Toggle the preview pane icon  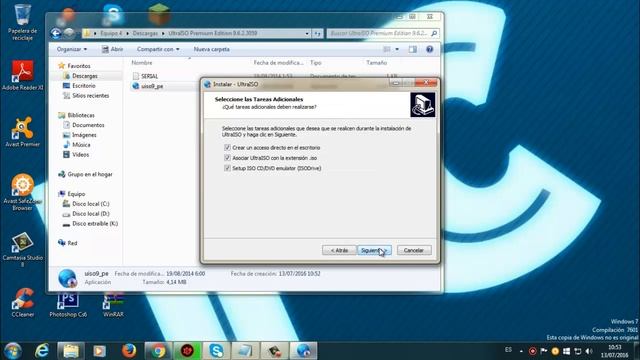[413, 49]
